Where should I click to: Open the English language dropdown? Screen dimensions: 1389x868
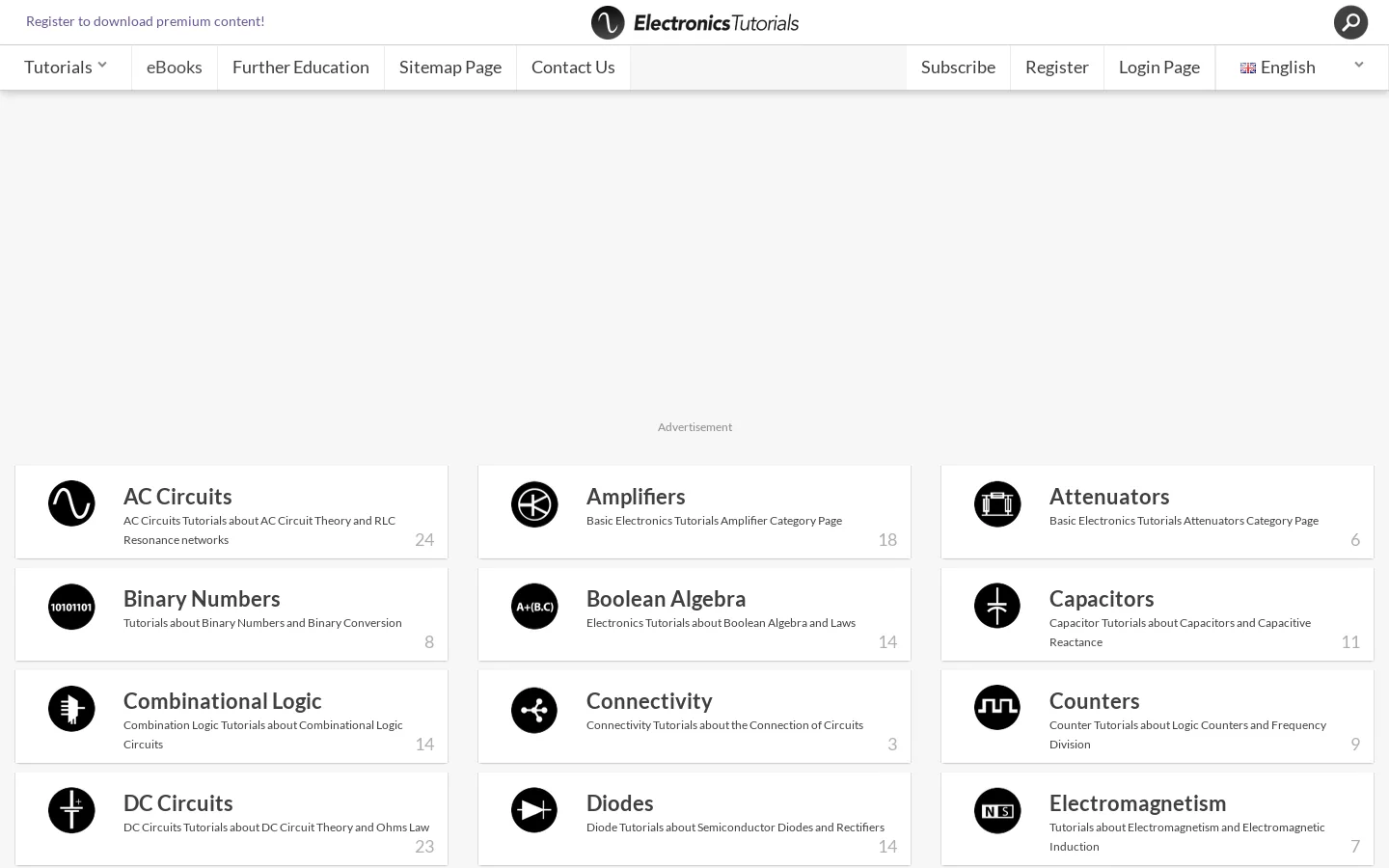[x=1301, y=68]
